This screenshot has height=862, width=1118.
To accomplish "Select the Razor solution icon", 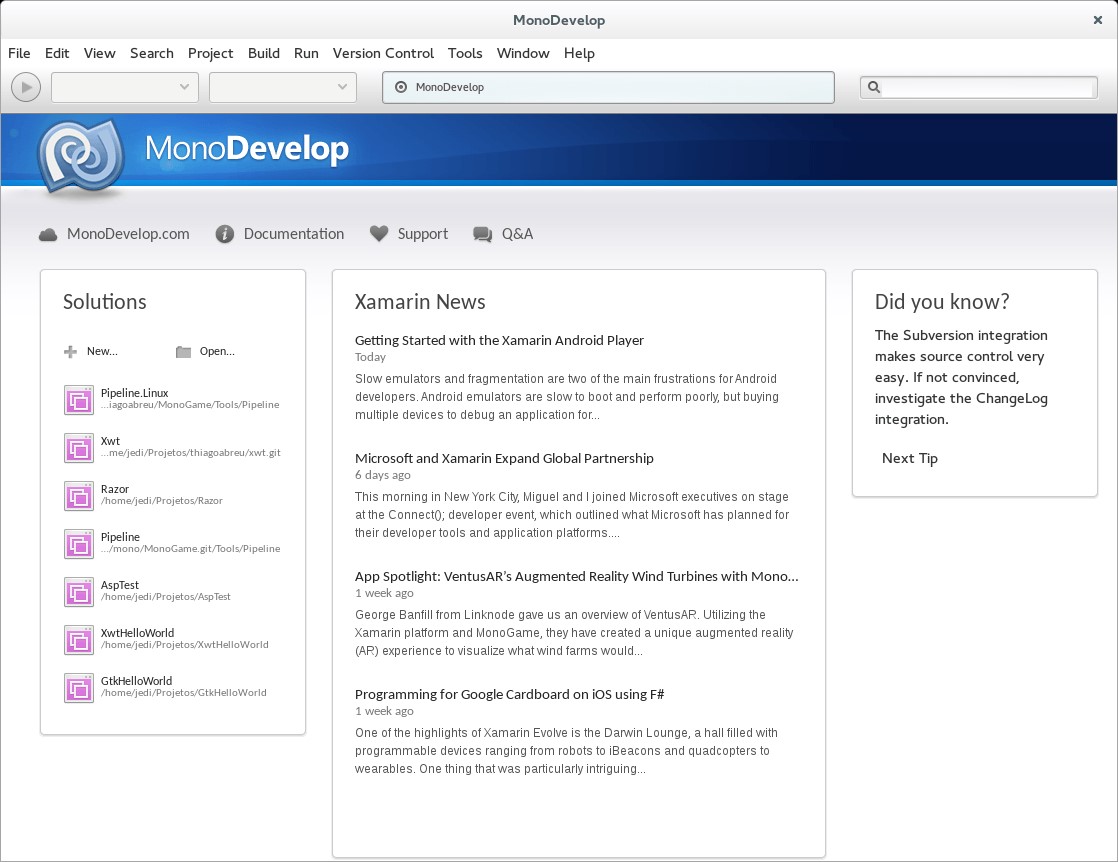I will [x=78, y=495].
